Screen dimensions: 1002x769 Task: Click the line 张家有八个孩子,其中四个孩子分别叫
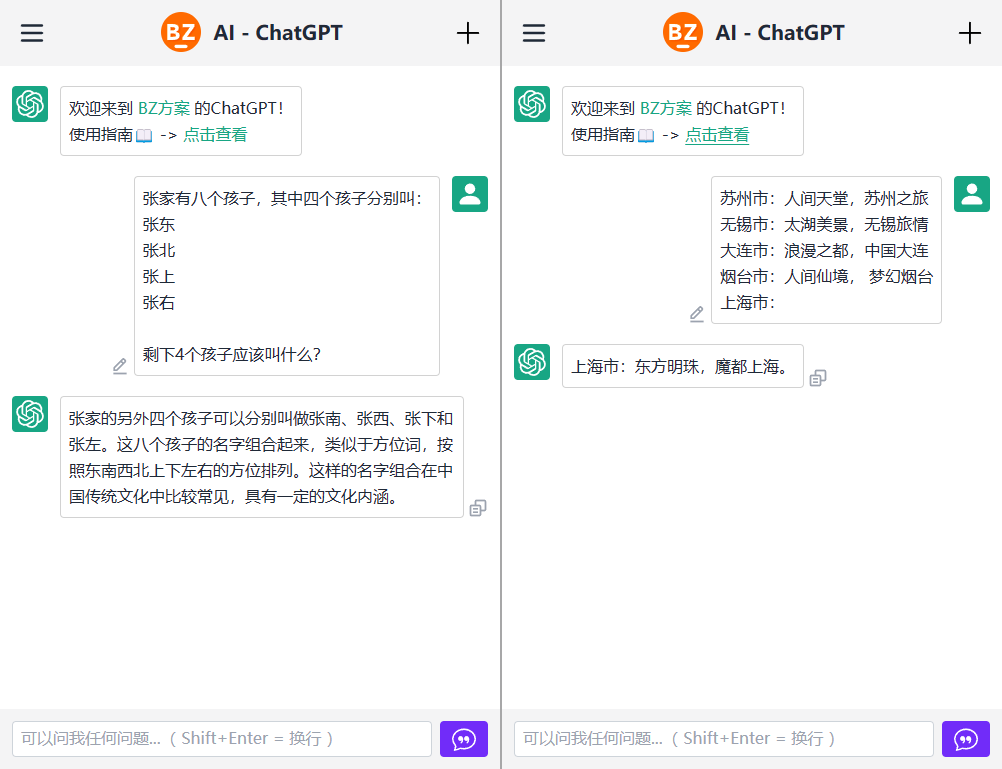tap(282, 198)
